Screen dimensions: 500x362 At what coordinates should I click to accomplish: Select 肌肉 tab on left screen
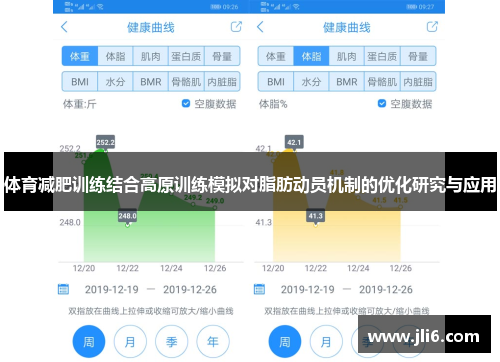(151, 56)
